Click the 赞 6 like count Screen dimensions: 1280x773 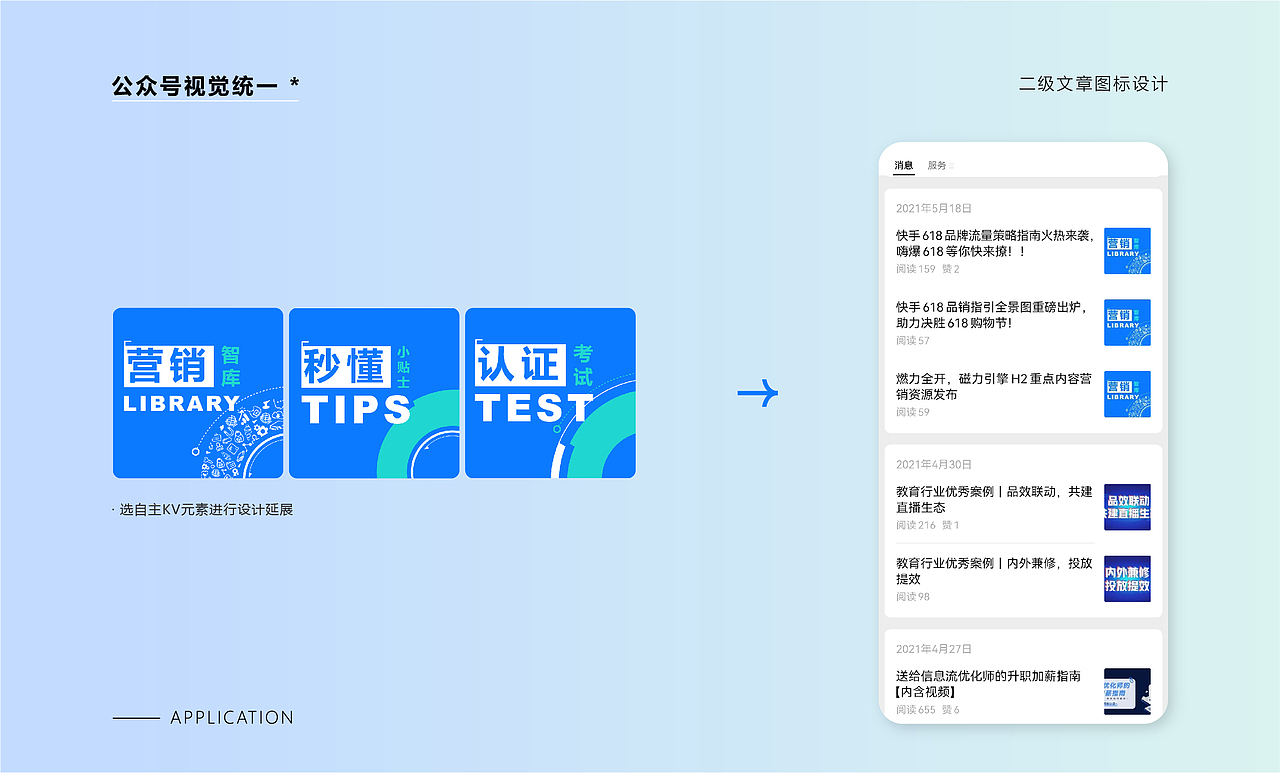[x=951, y=710]
